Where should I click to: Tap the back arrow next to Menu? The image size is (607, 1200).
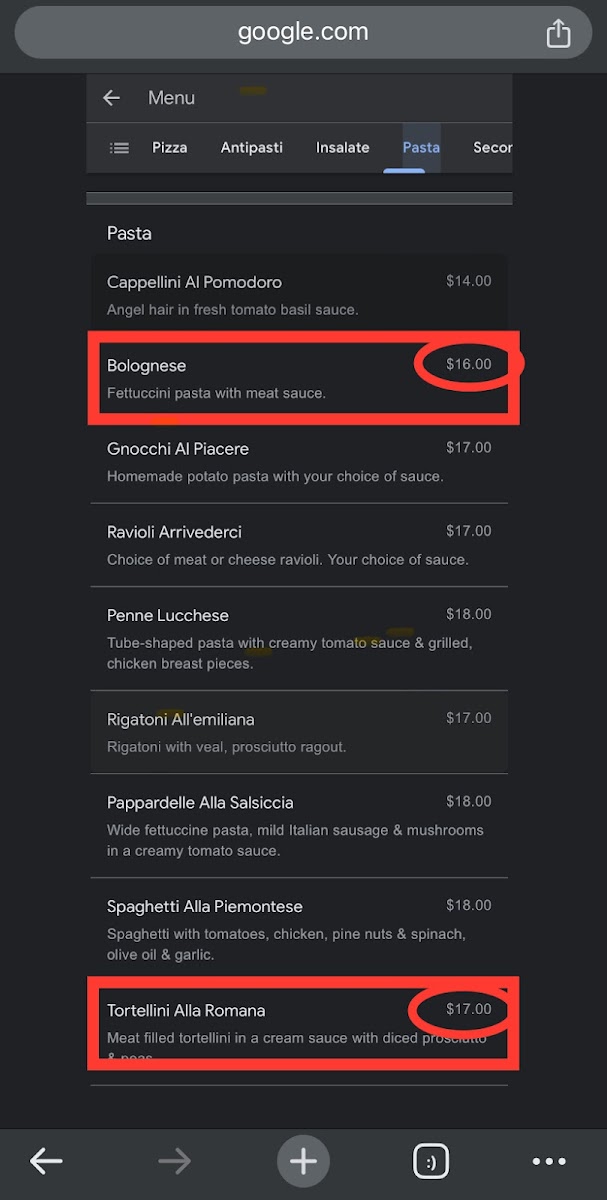click(x=111, y=97)
